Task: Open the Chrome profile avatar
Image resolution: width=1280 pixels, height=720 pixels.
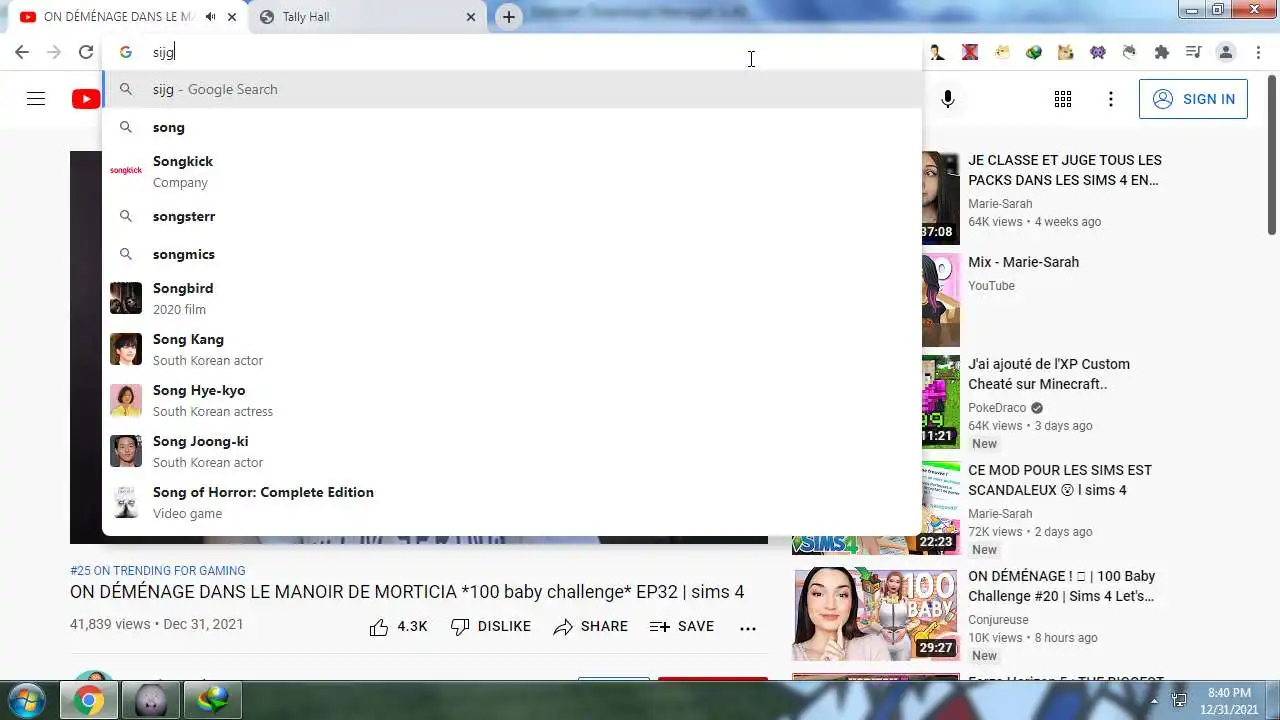Action: pos(1225,52)
